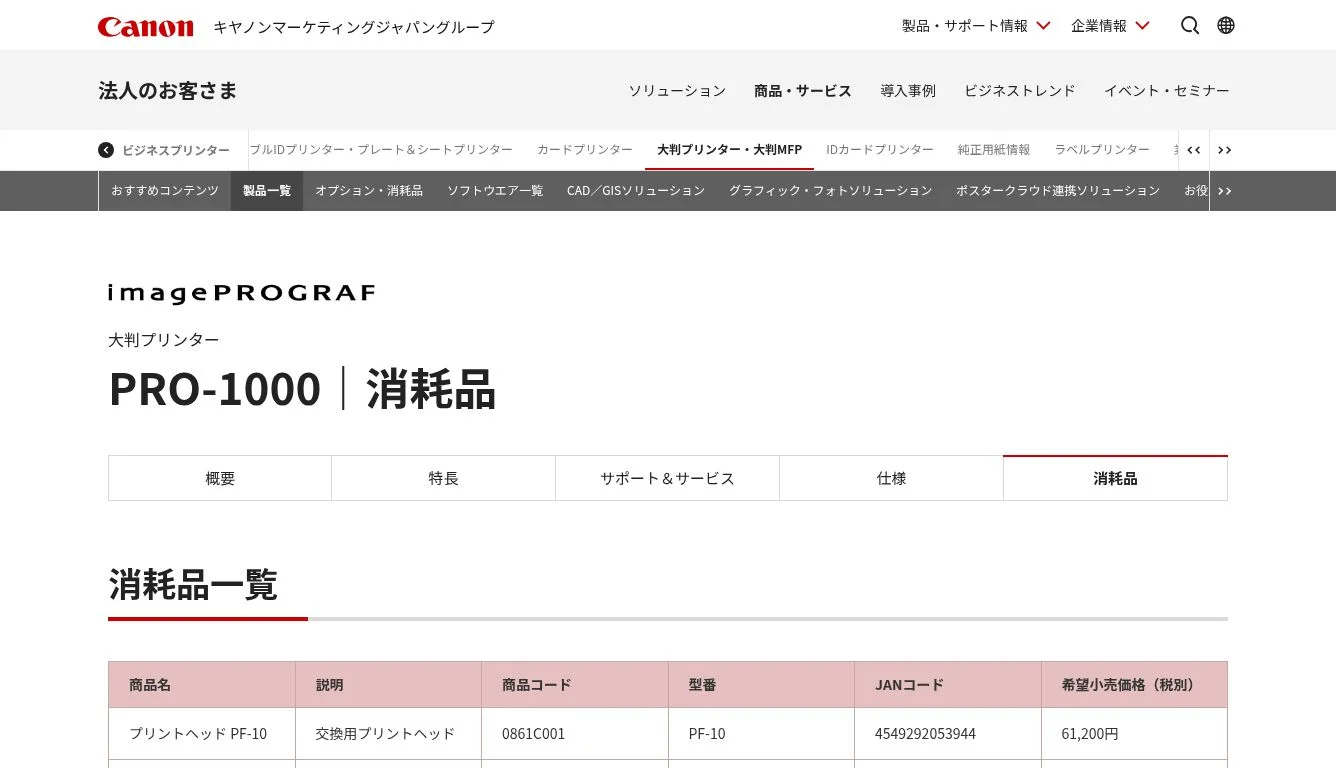Screen dimensions: 1336x768
Task: Open おすすめコンテンツ in the dark submenu
Action: click(165, 191)
